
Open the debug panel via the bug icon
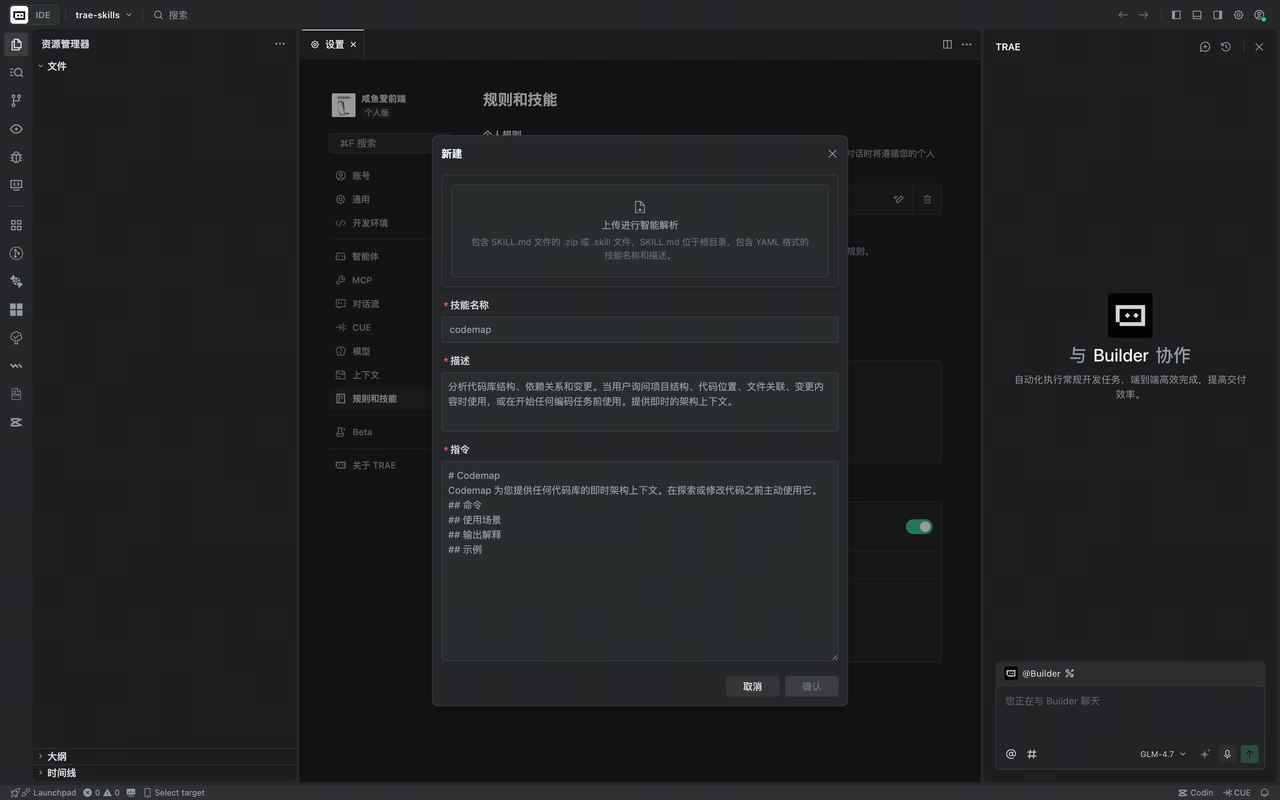[x=15, y=157]
